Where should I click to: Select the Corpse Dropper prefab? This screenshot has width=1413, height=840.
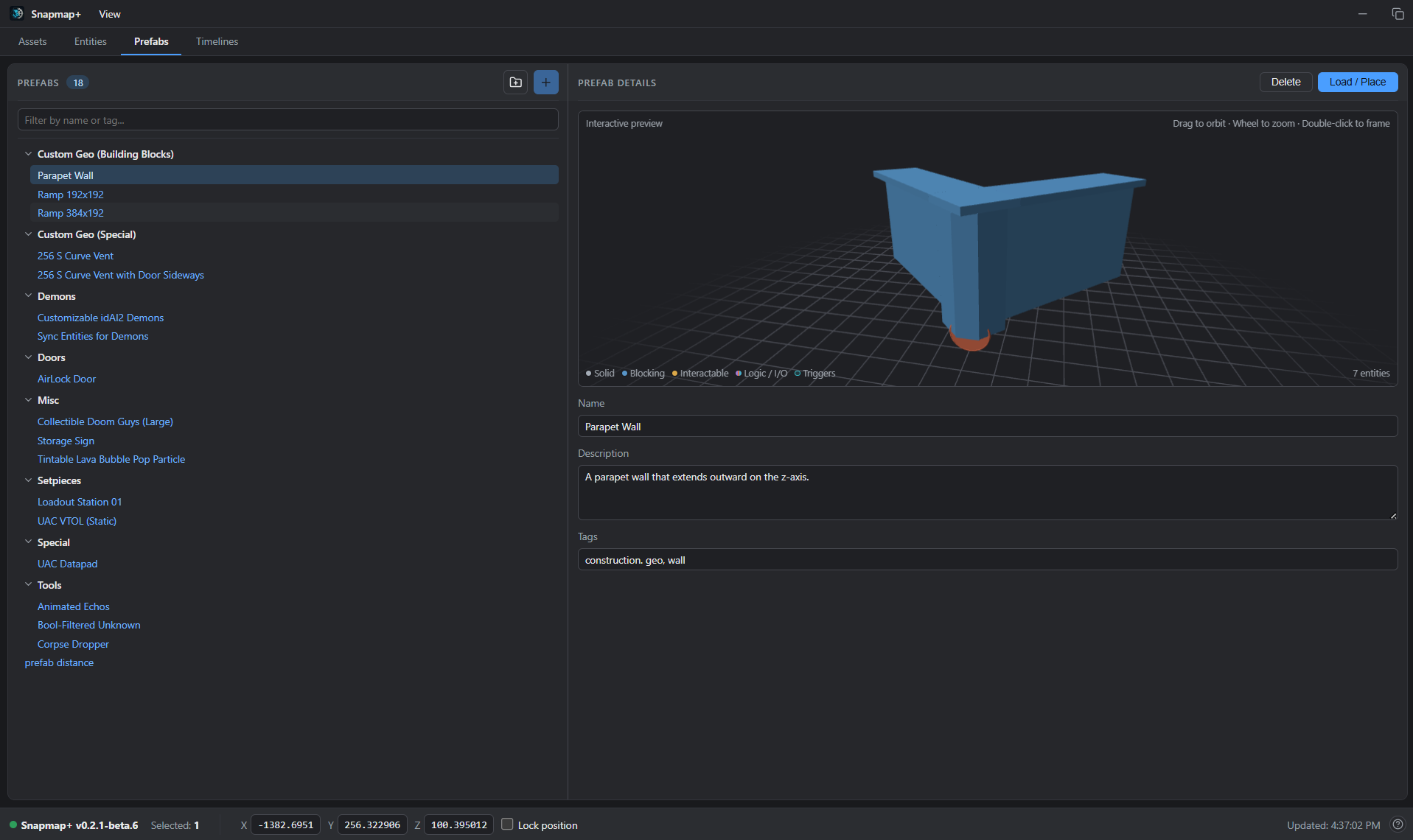pos(73,644)
